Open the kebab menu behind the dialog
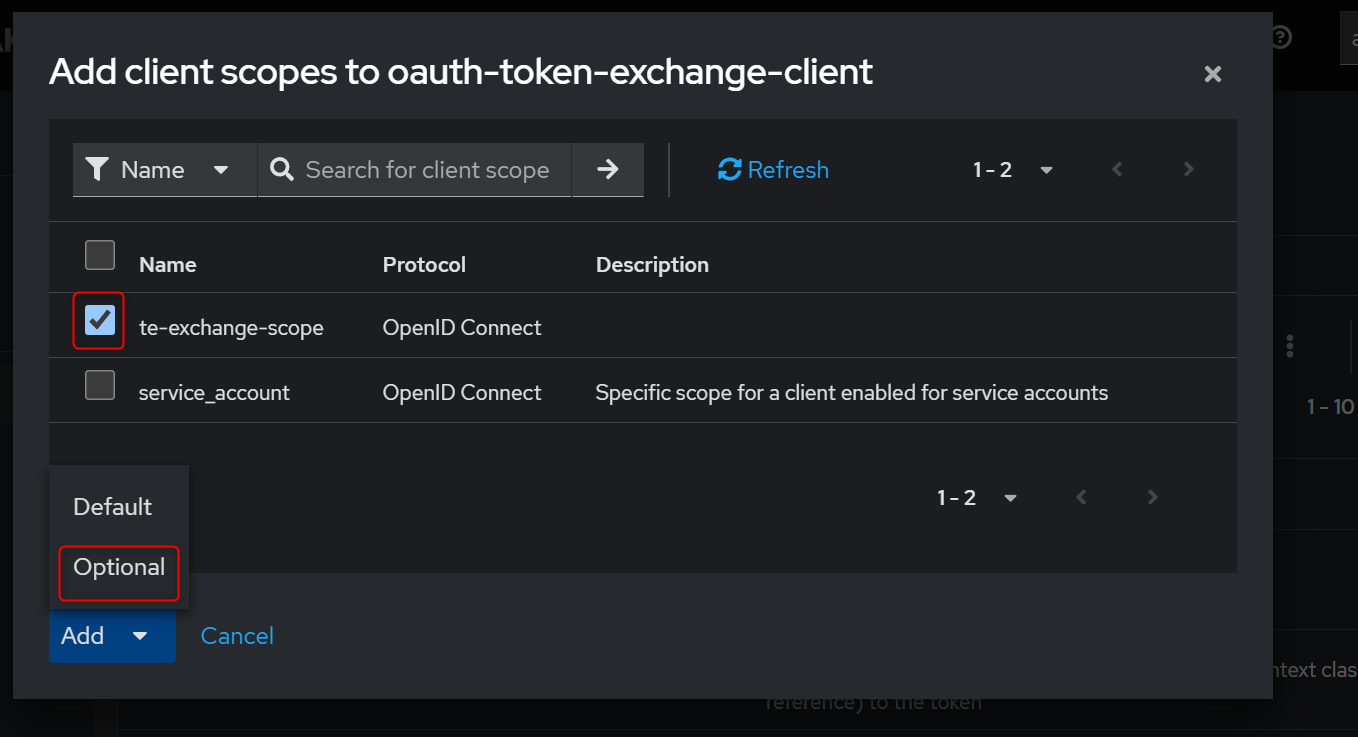 point(1291,346)
